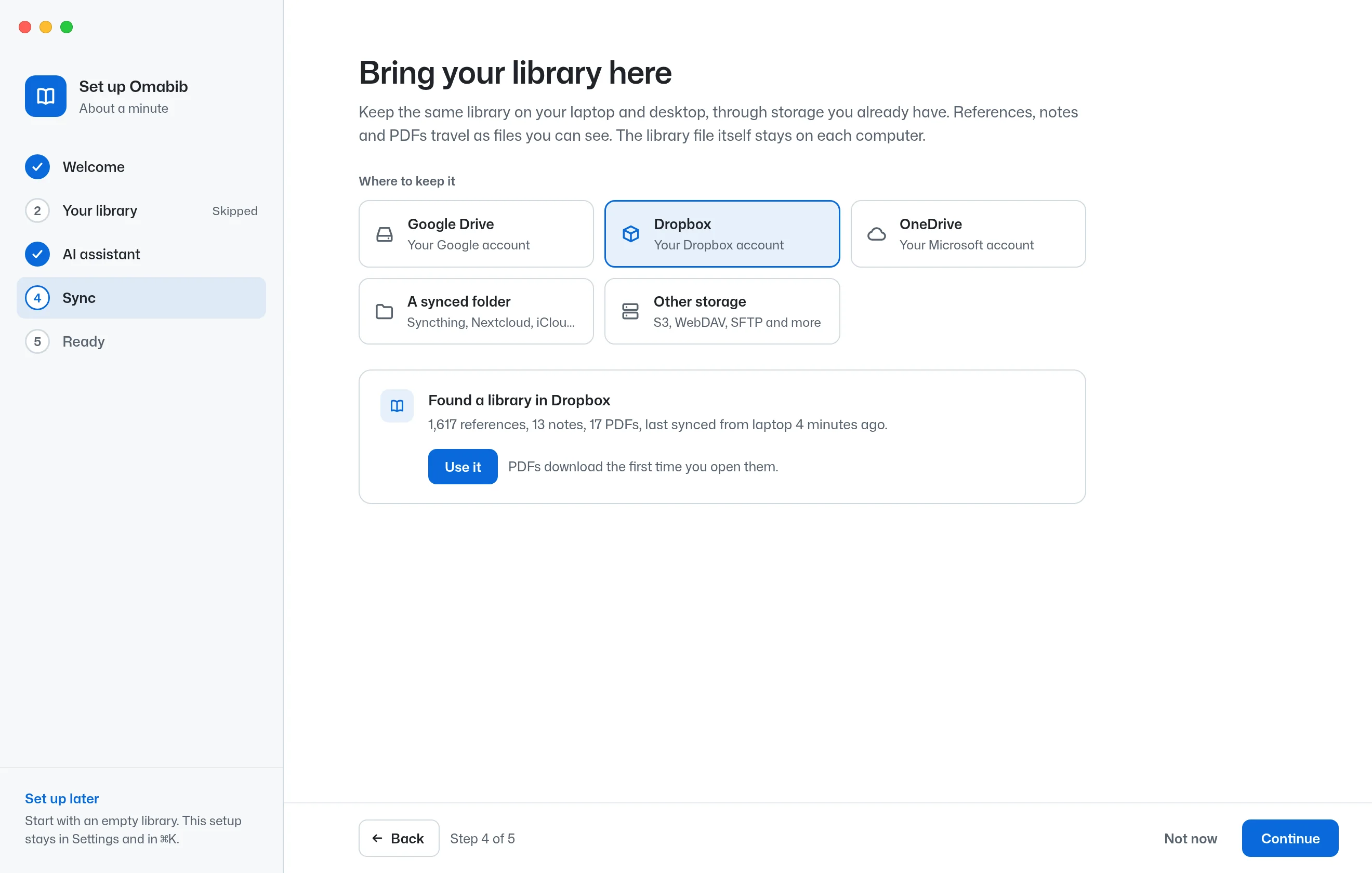
Task: Click the Google Drive drive icon
Action: coord(385,234)
